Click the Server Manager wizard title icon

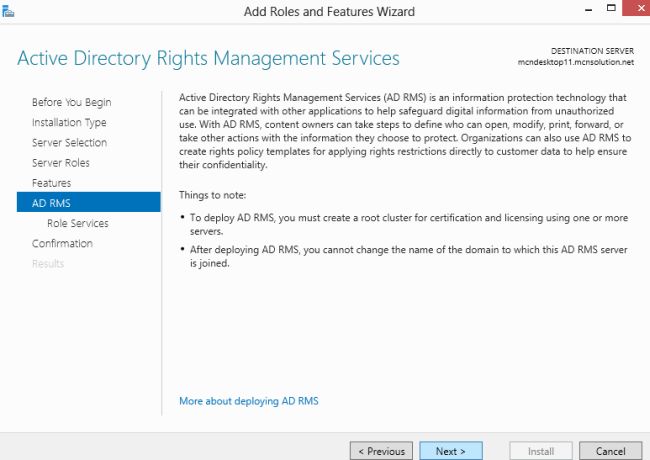[x=8, y=12]
